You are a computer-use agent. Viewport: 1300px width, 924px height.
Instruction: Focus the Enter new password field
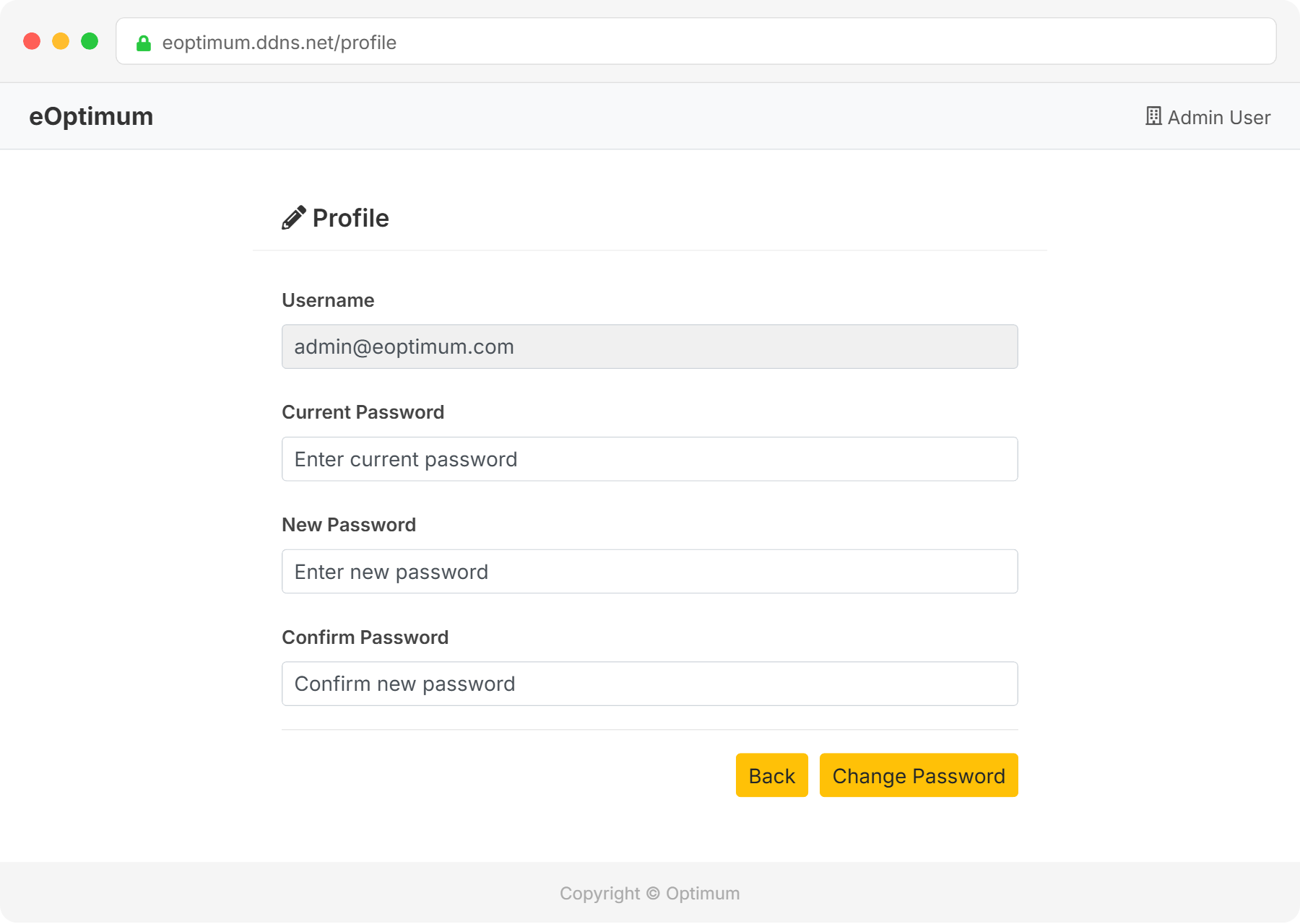click(649, 572)
